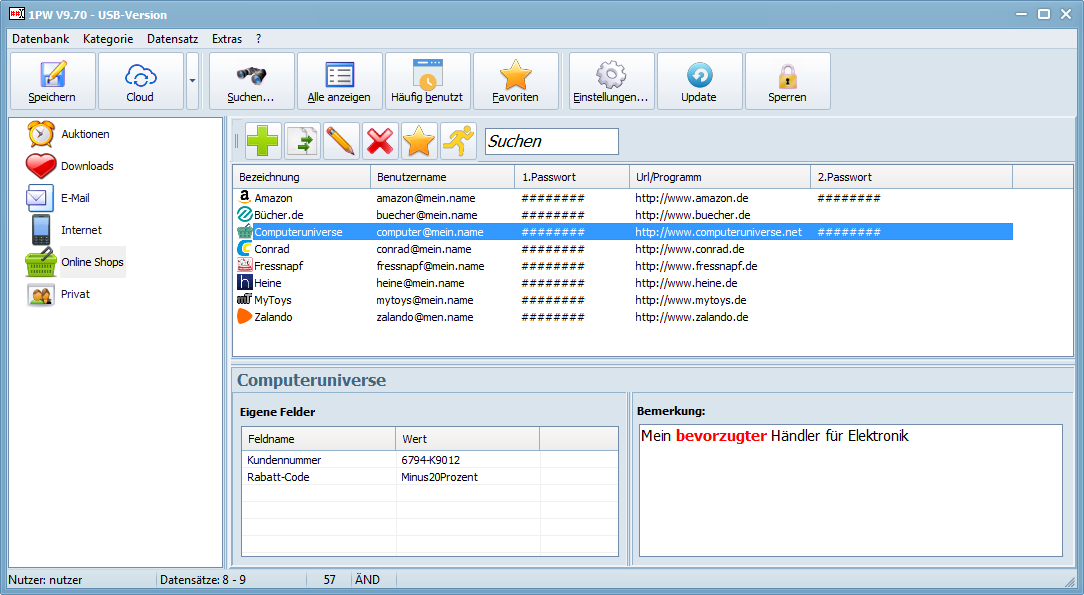Click the E-Mail envelope icon

tap(39, 198)
